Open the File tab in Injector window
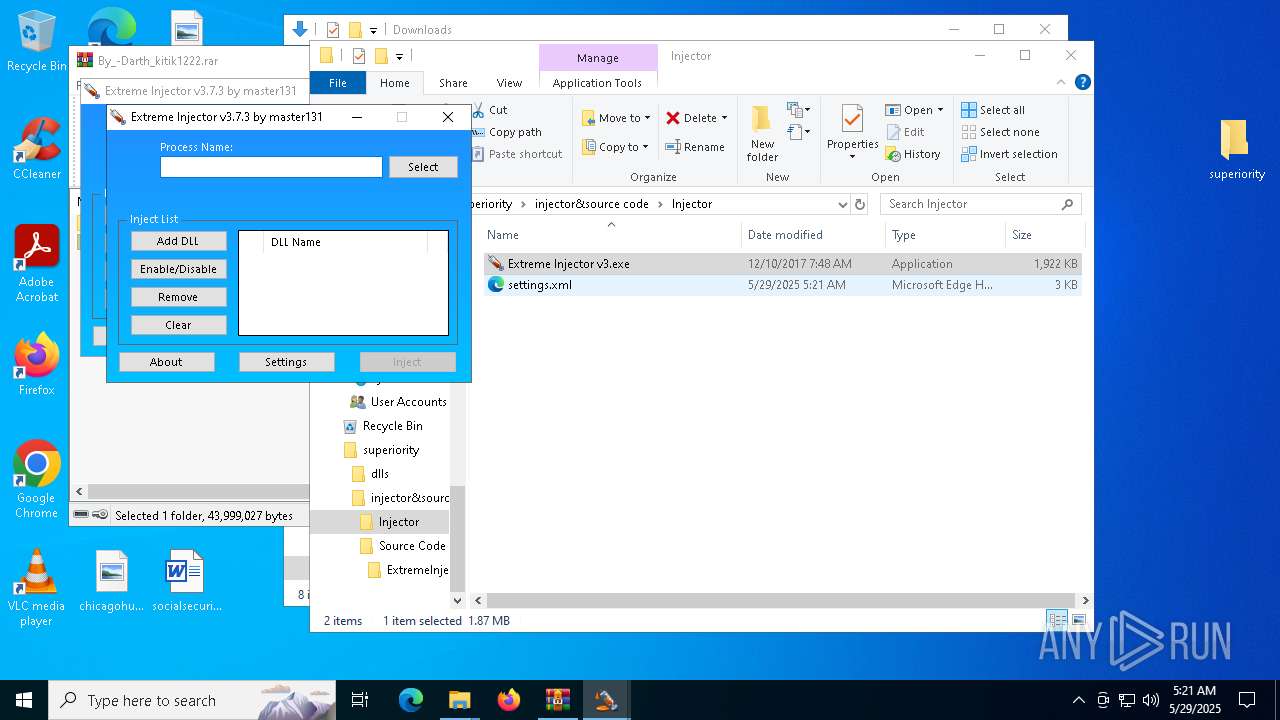 coord(338,83)
